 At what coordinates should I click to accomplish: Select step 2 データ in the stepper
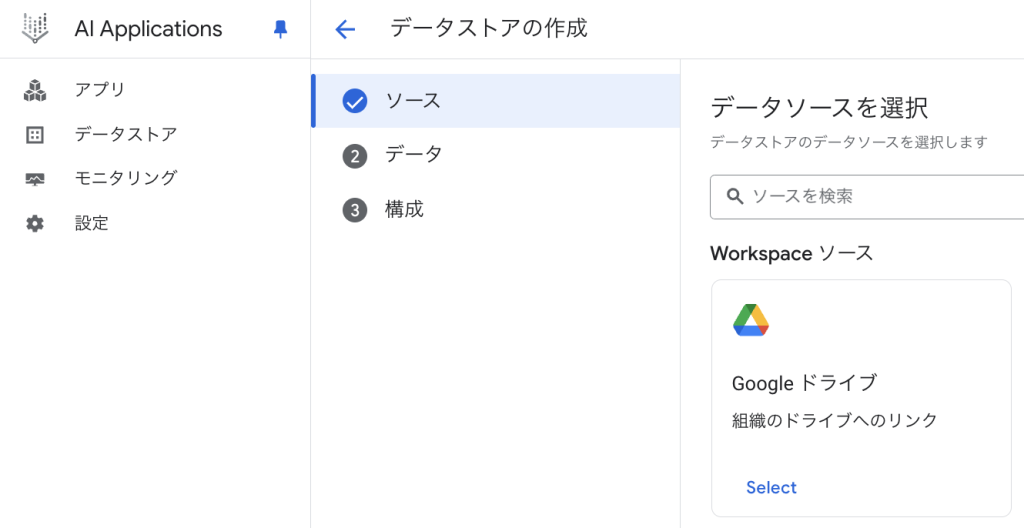pyautogui.click(x=413, y=155)
